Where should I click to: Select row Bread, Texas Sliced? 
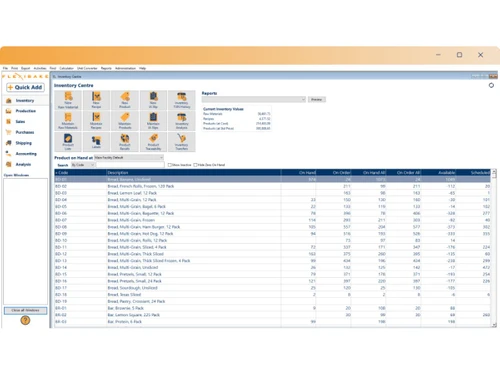click(x=272, y=295)
